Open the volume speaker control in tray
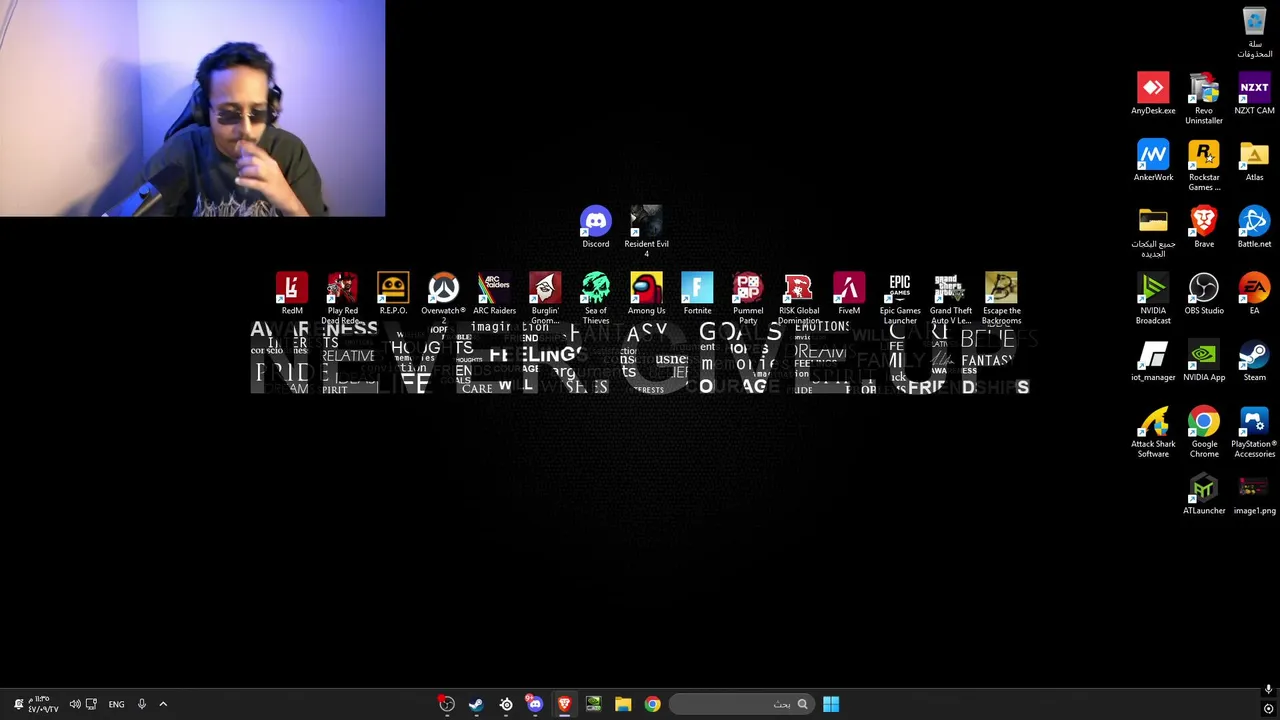 [x=74, y=704]
